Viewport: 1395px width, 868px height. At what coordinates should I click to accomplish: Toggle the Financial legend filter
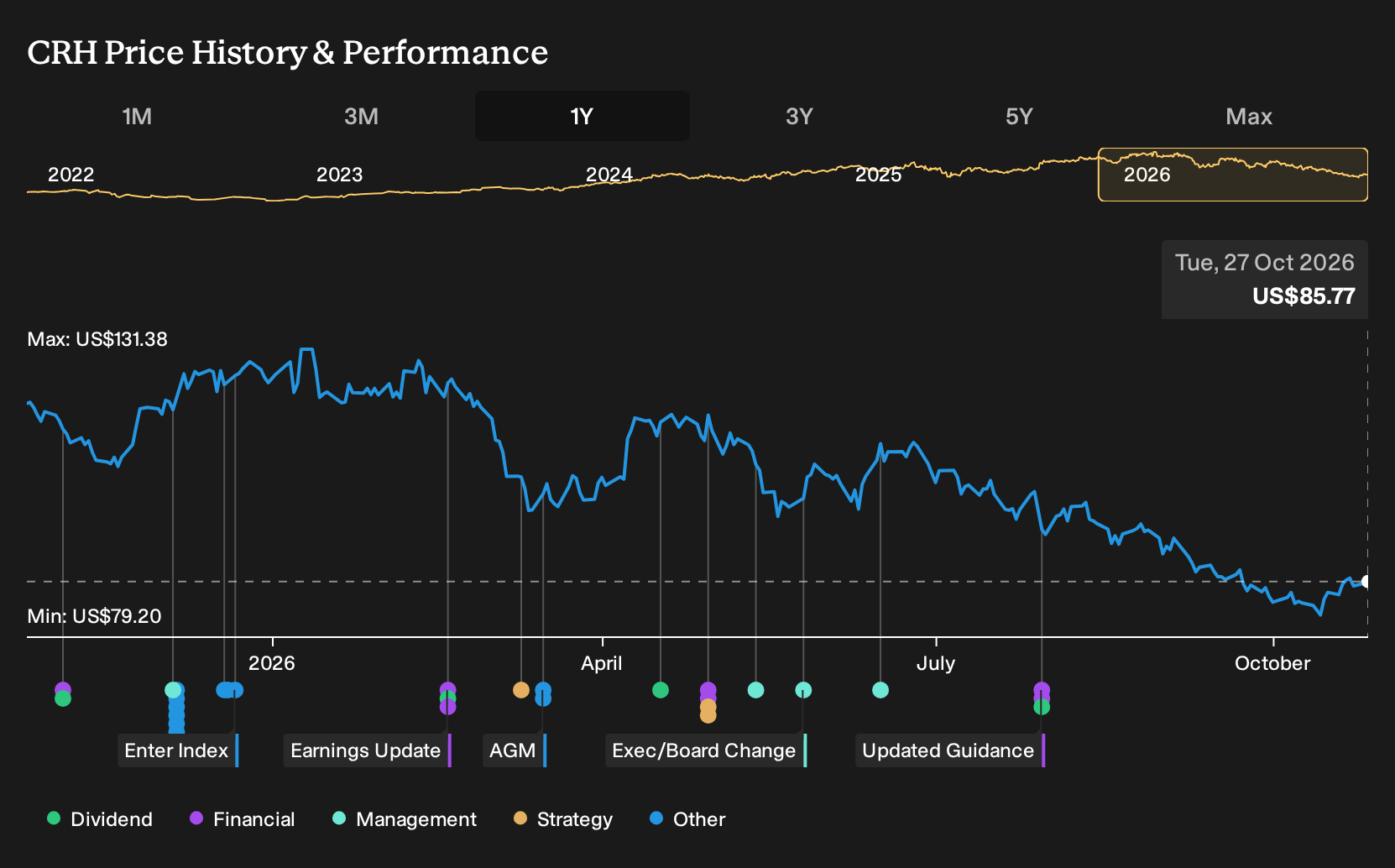point(242,819)
